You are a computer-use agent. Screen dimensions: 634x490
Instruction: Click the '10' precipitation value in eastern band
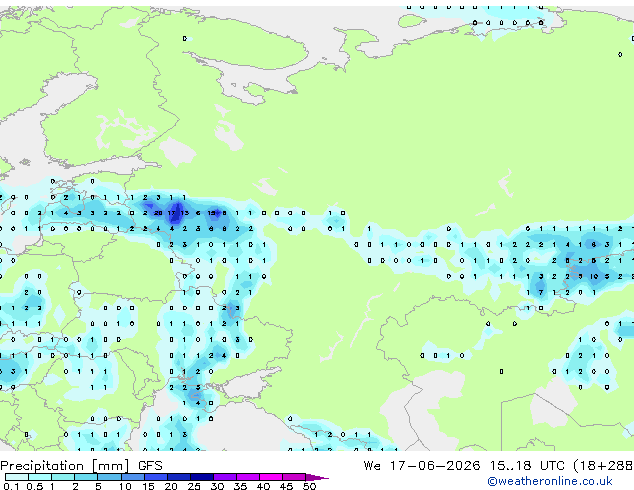tap(594, 277)
